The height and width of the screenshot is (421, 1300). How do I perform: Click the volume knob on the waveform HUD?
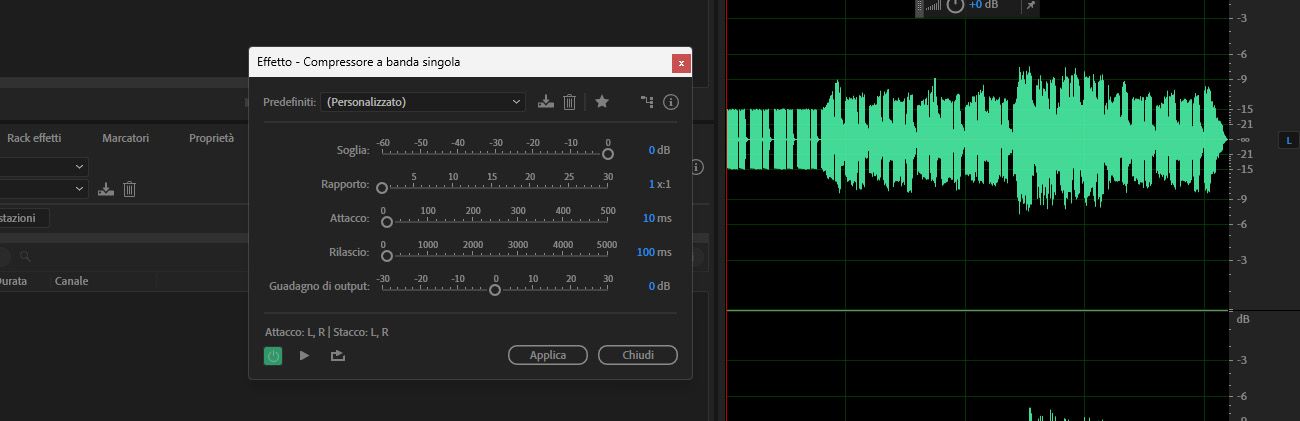[955, 5]
